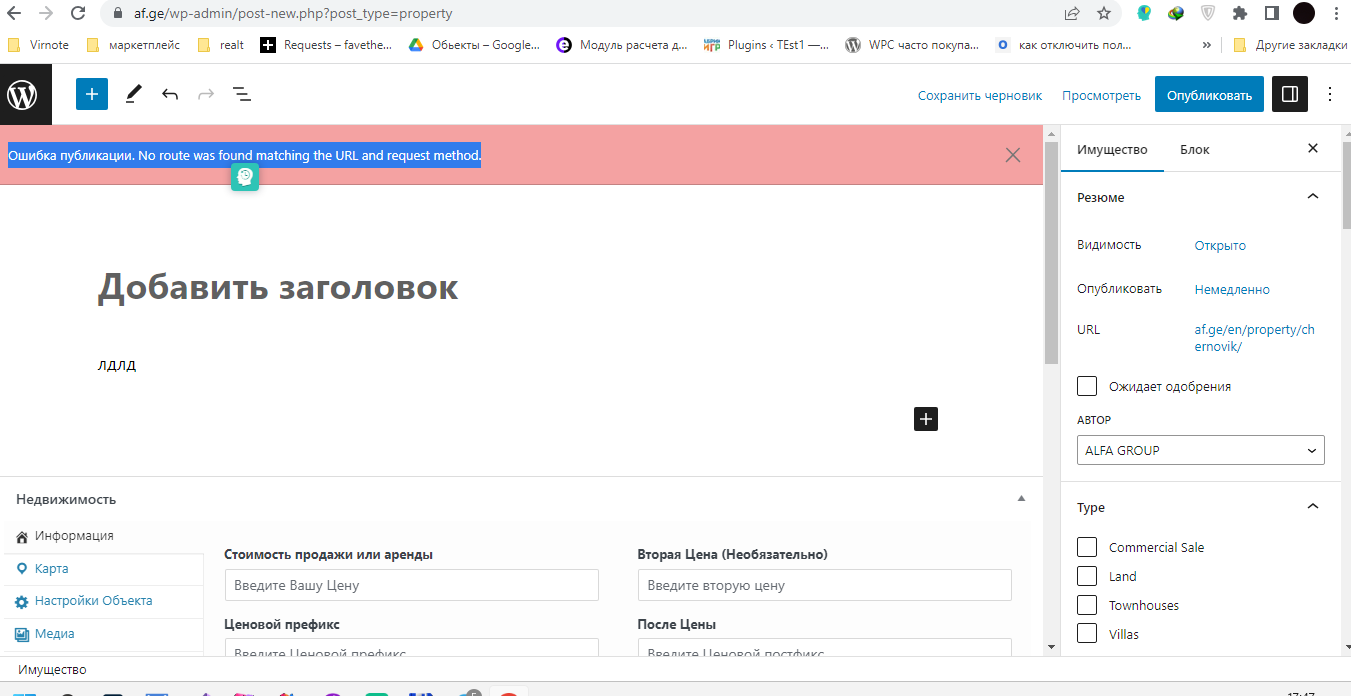Open the Chrome three-dot menu
This screenshot has height=696, width=1351.
click(x=1336, y=14)
